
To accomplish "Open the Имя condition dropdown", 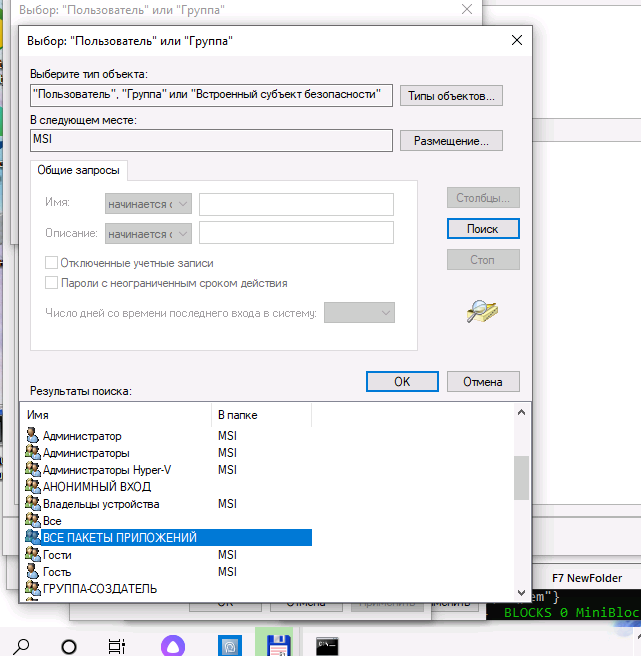I will pyautogui.click(x=148, y=204).
